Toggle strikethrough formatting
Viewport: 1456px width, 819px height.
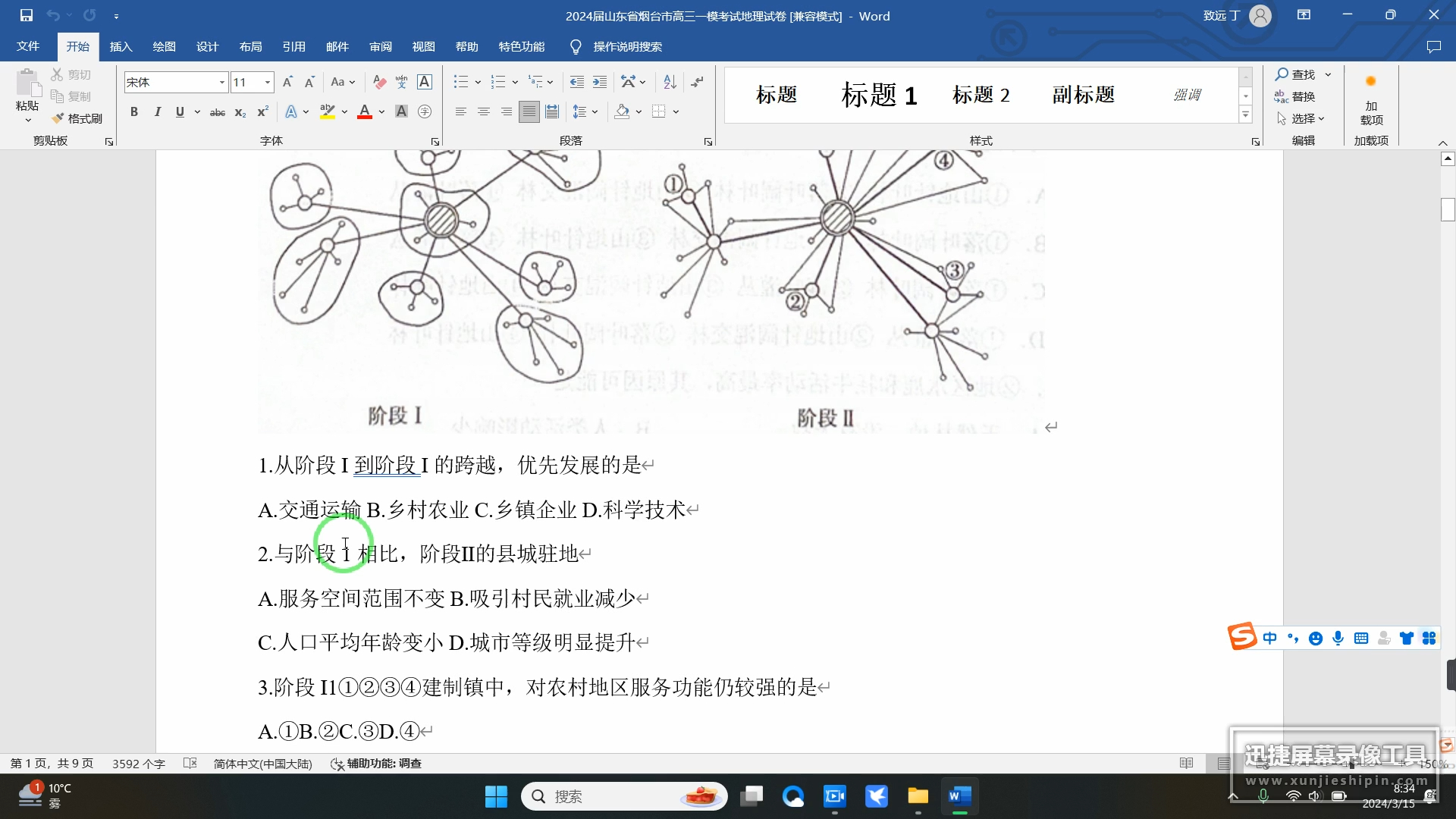218,112
